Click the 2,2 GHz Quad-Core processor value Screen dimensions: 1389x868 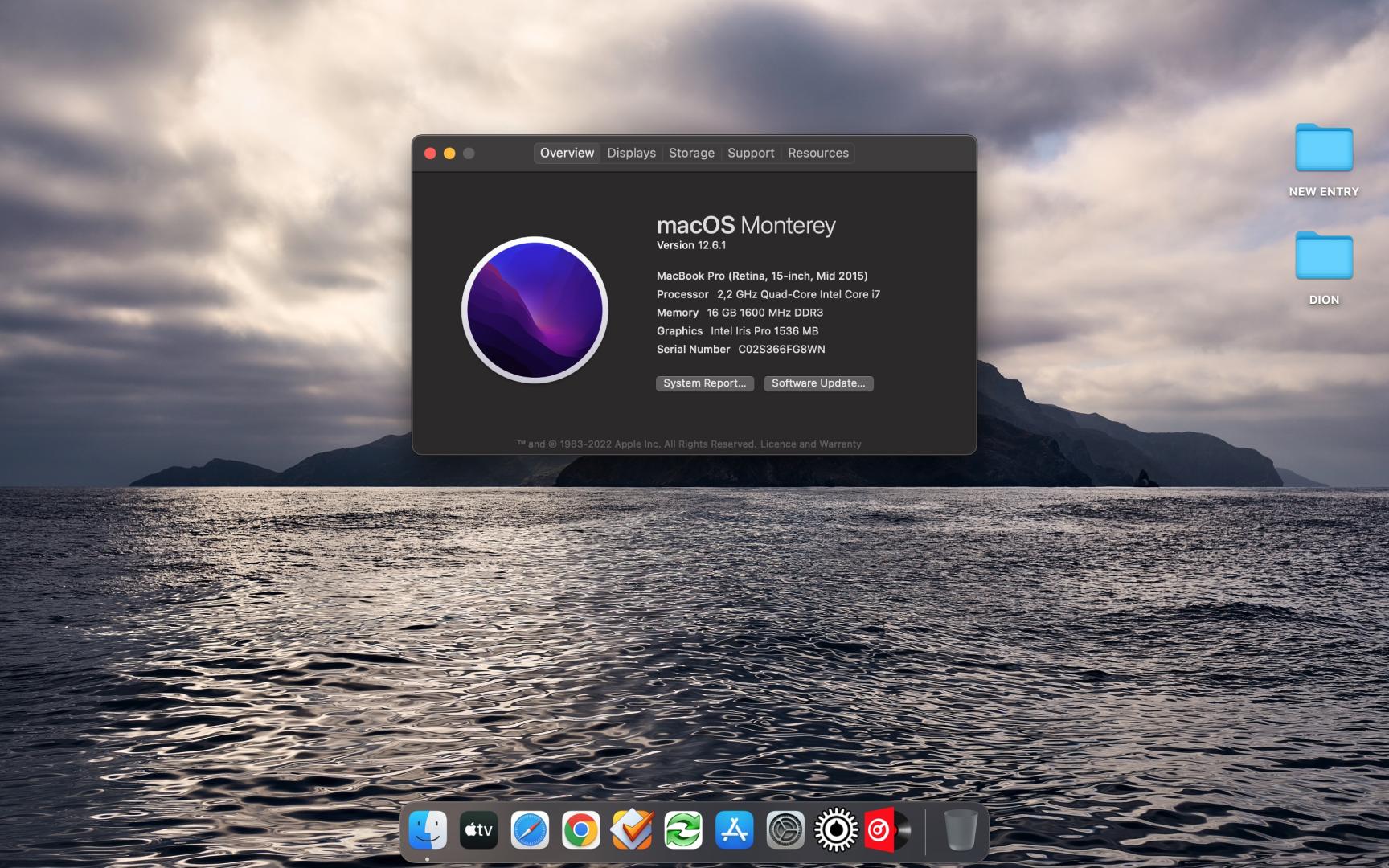point(798,294)
